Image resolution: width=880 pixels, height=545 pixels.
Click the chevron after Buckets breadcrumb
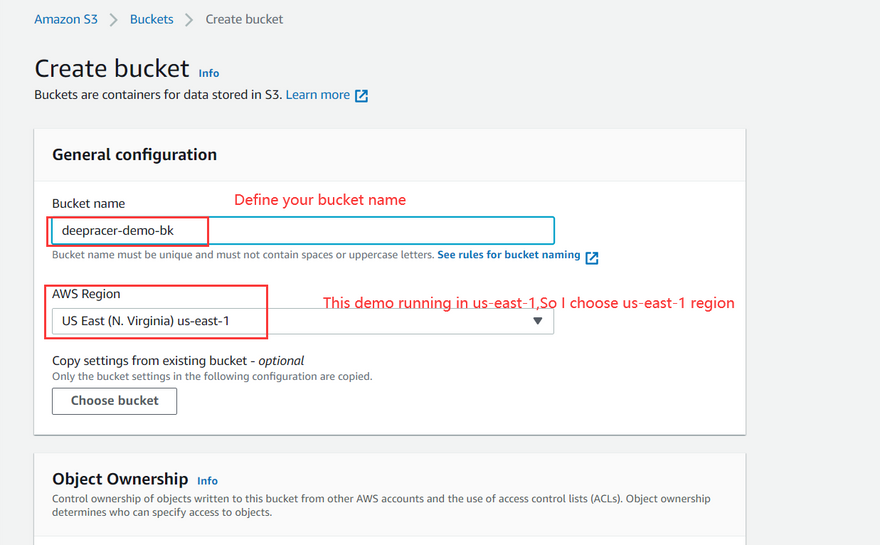click(x=189, y=20)
